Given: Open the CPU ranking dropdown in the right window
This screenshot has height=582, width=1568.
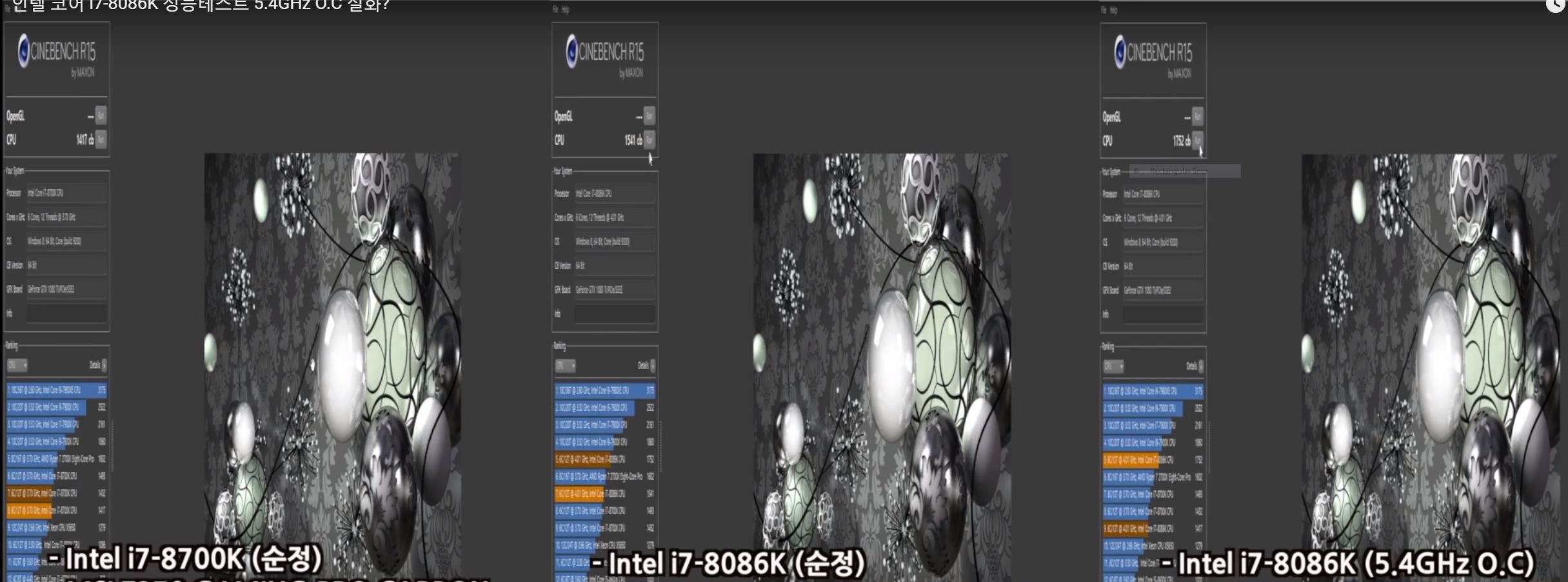Looking at the screenshot, I should (1114, 366).
